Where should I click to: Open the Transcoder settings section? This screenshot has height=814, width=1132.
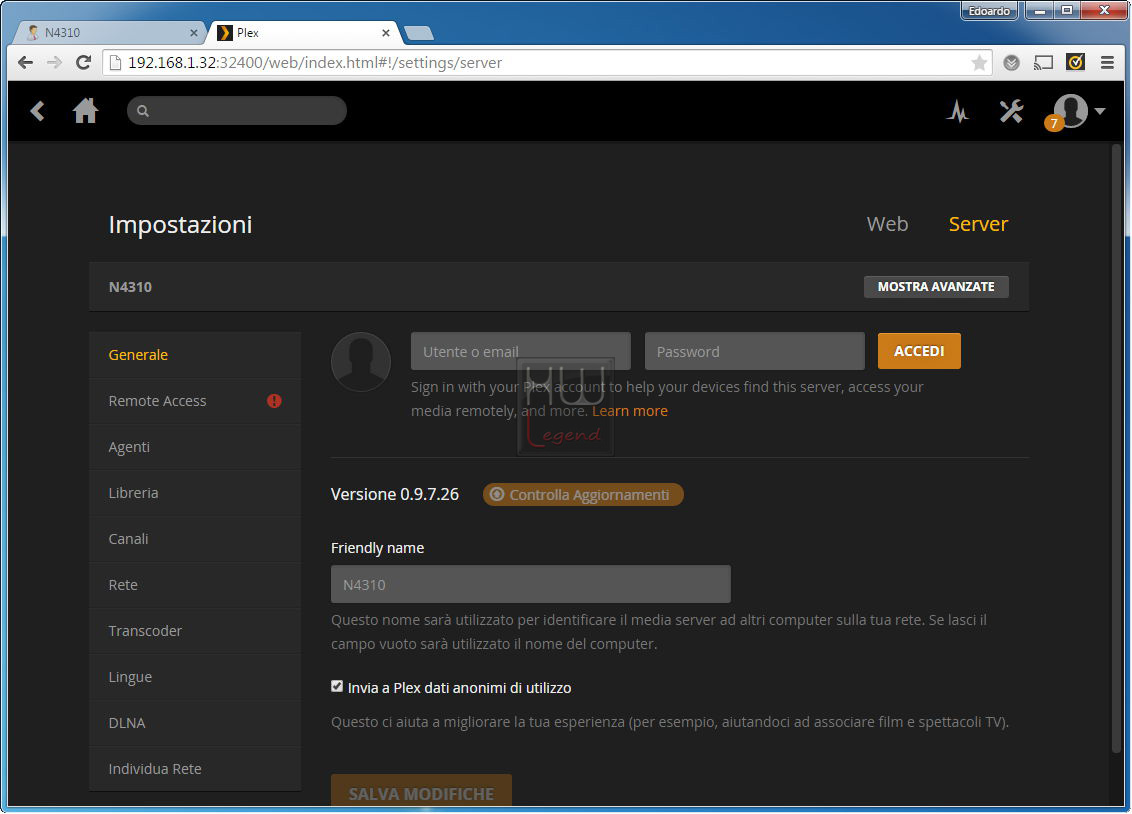pos(195,631)
